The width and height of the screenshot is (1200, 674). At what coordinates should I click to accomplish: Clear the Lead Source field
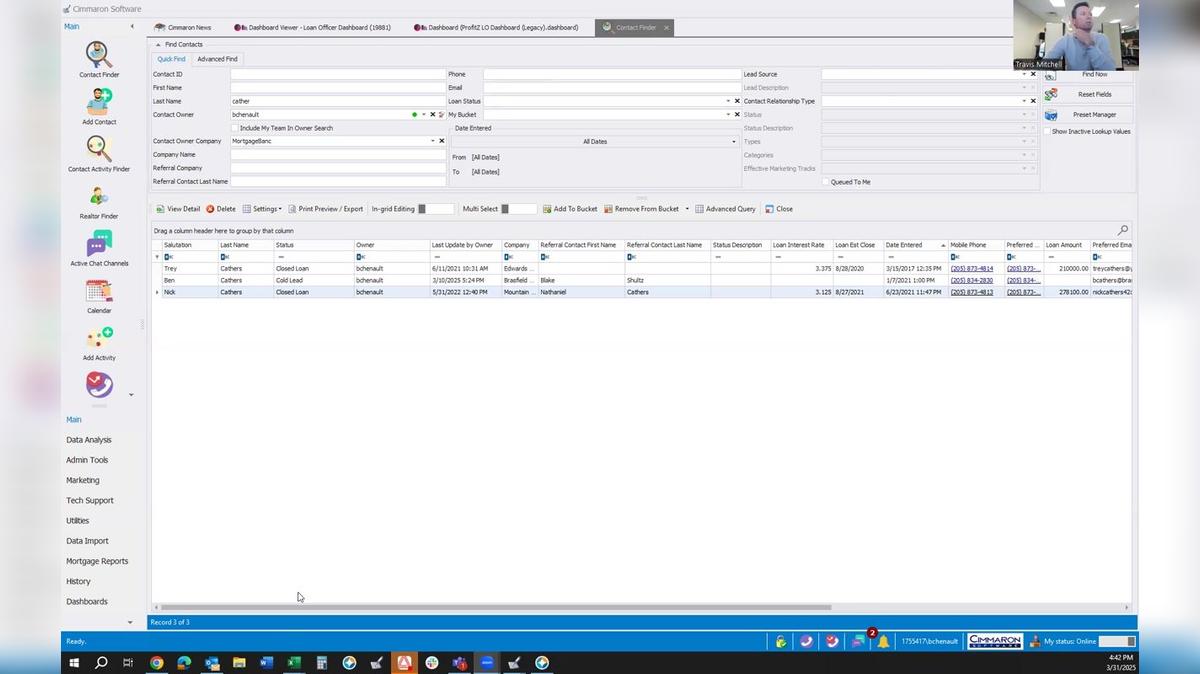tap(1033, 74)
